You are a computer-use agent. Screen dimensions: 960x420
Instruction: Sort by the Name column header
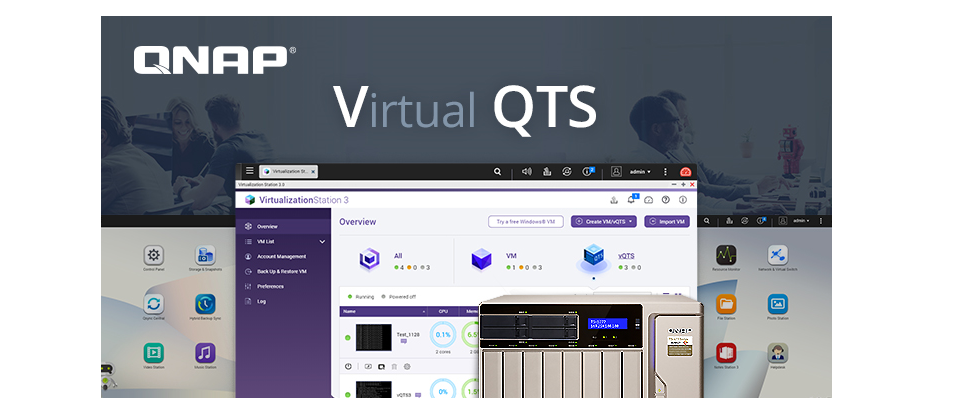tap(383, 311)
